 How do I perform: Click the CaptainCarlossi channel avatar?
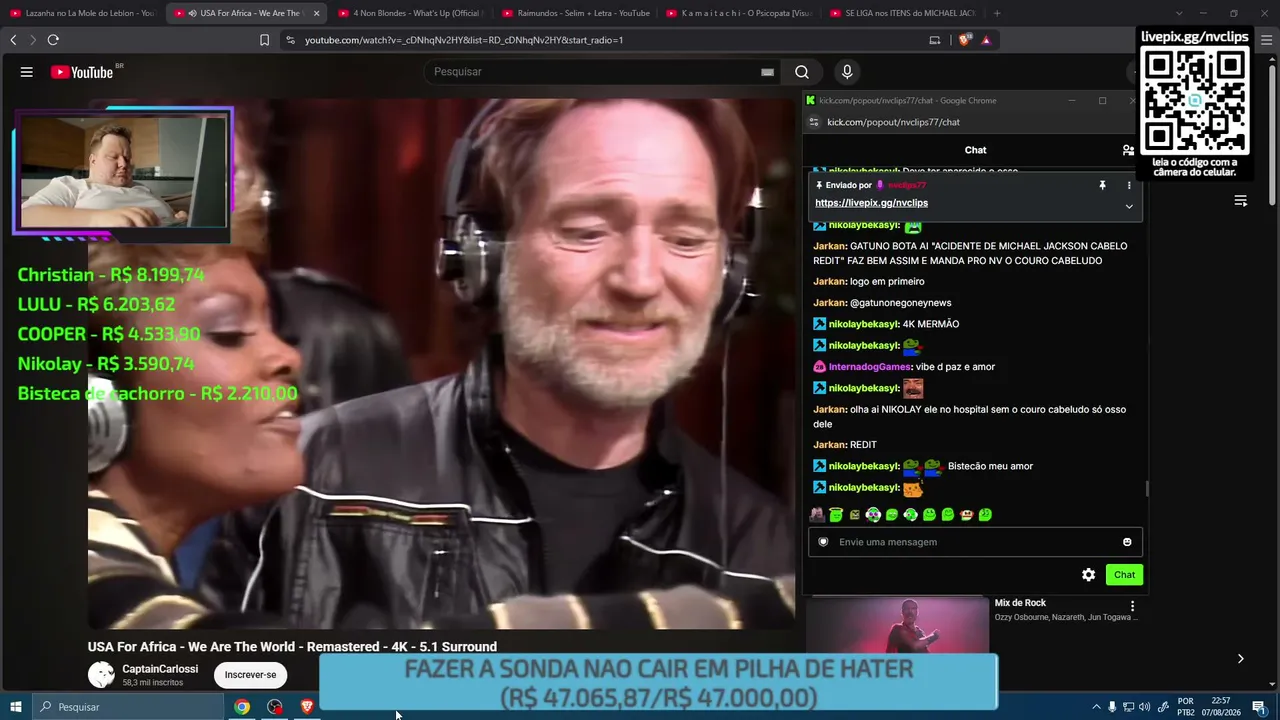(101, 675)
